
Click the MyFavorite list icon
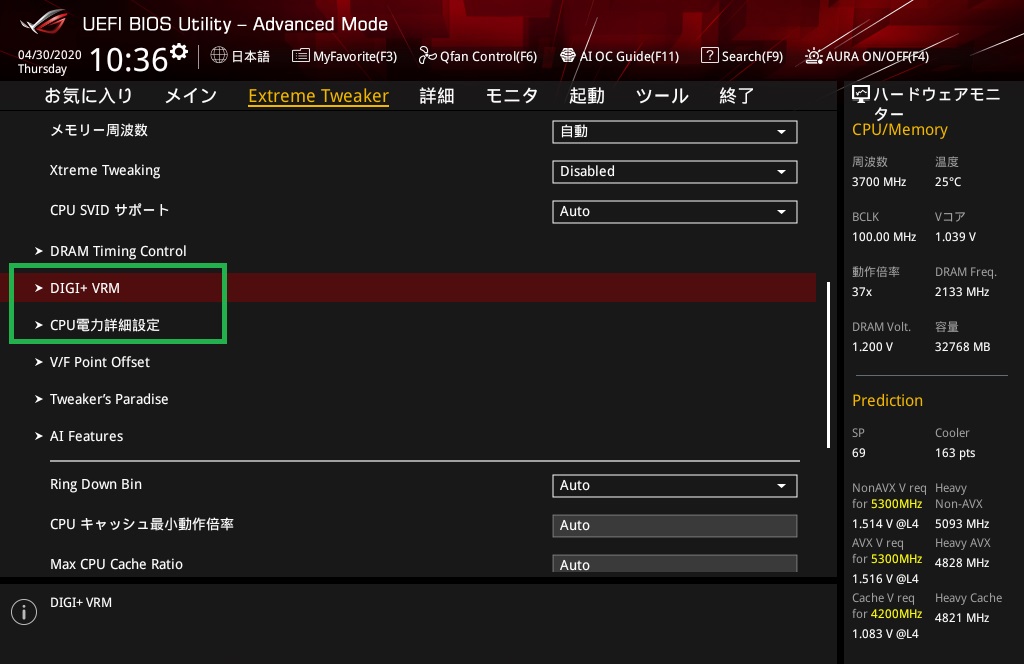(x=300, y=55)
